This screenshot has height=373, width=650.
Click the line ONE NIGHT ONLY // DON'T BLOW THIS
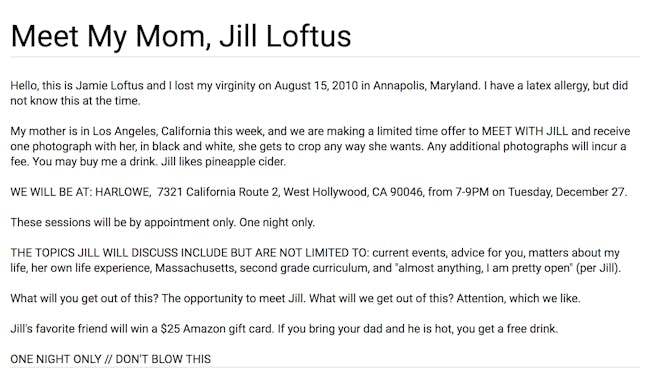pos(111,359)
